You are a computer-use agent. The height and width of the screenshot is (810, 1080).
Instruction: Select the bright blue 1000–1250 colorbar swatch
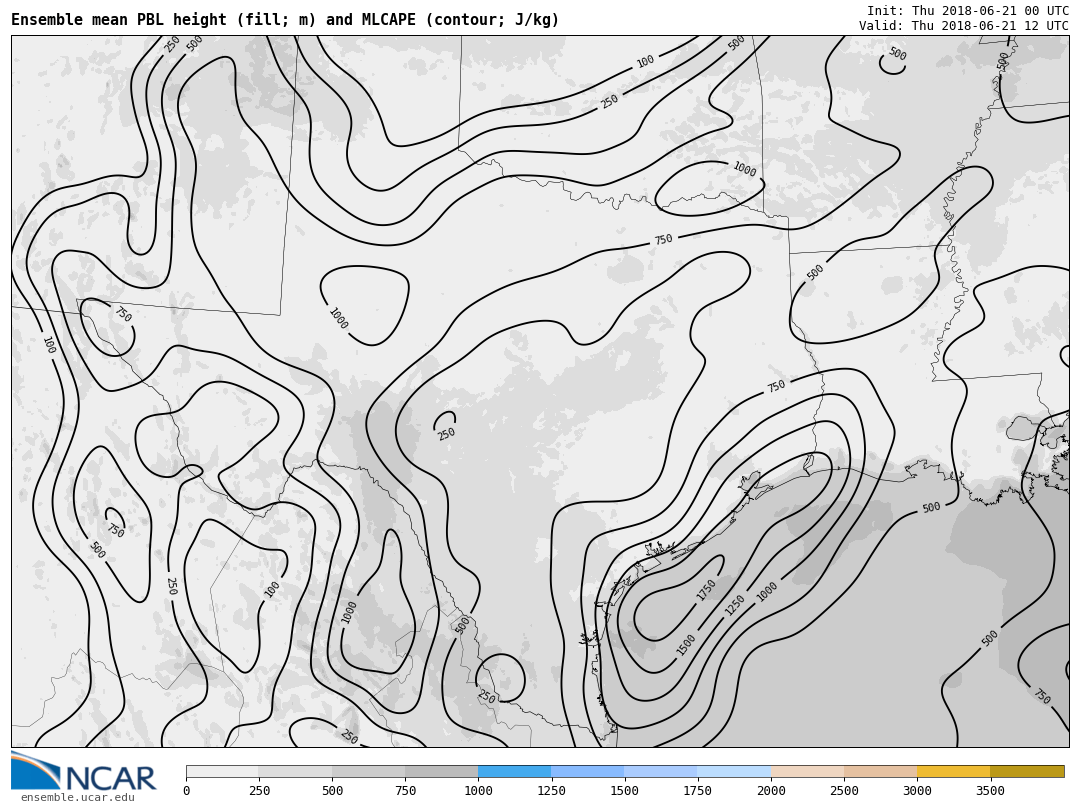tap(514, 772)
